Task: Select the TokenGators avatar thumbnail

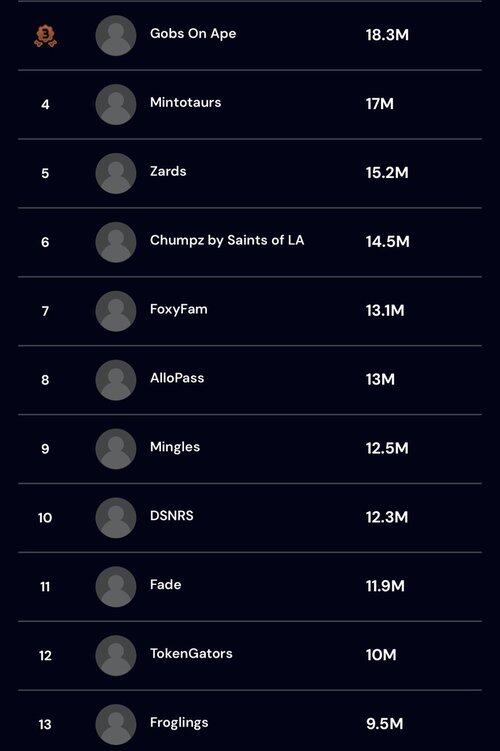Action: (116, 656)
